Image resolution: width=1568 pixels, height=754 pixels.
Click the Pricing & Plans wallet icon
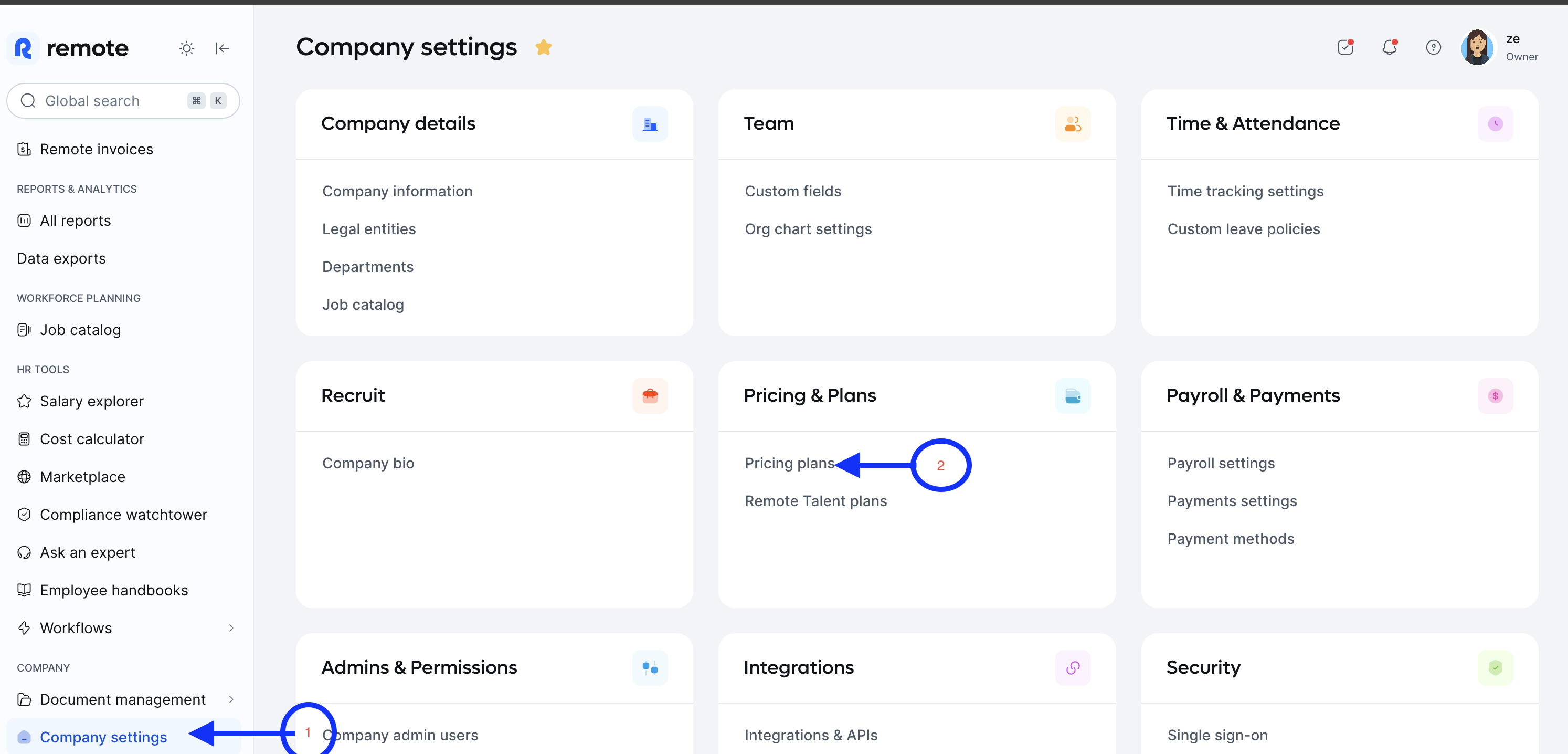(1073, 396)
